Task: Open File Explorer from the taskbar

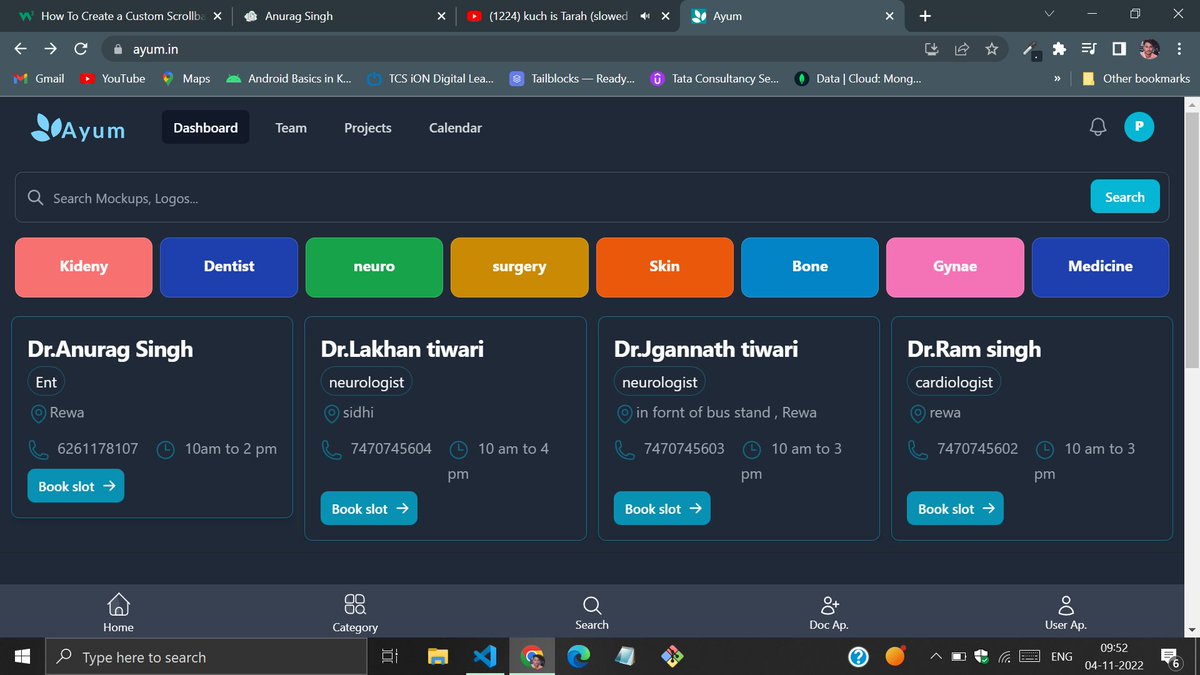Action: click(438, 657)
